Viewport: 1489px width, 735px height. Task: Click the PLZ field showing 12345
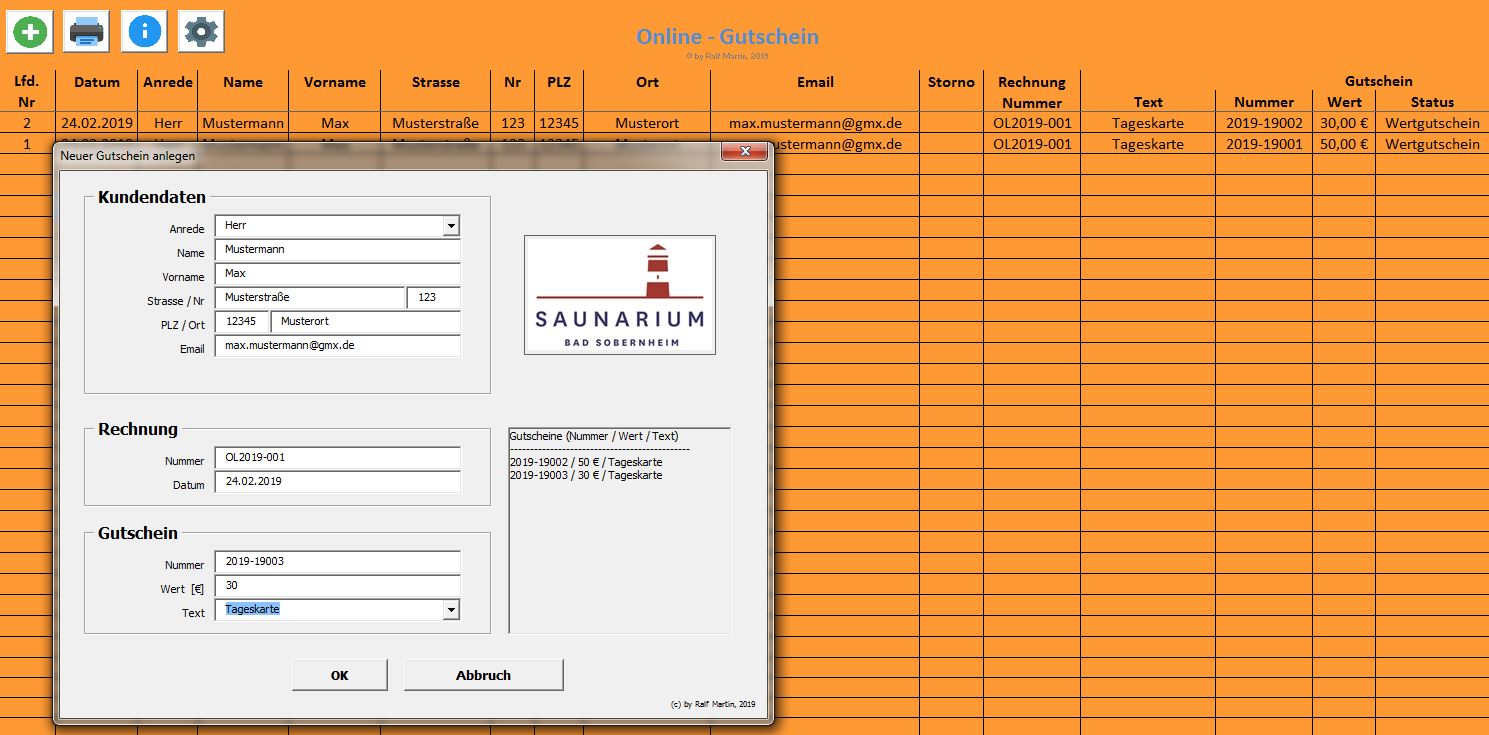coord(242,322)
